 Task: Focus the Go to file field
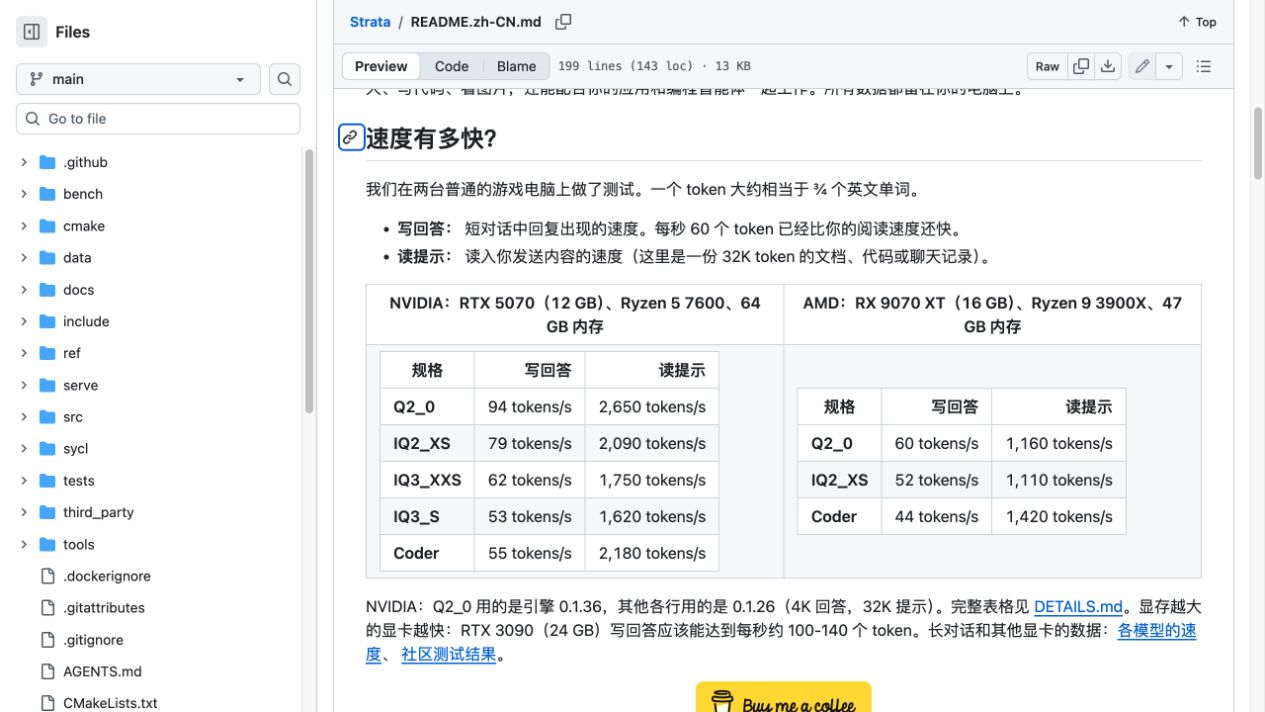[158, 118]
